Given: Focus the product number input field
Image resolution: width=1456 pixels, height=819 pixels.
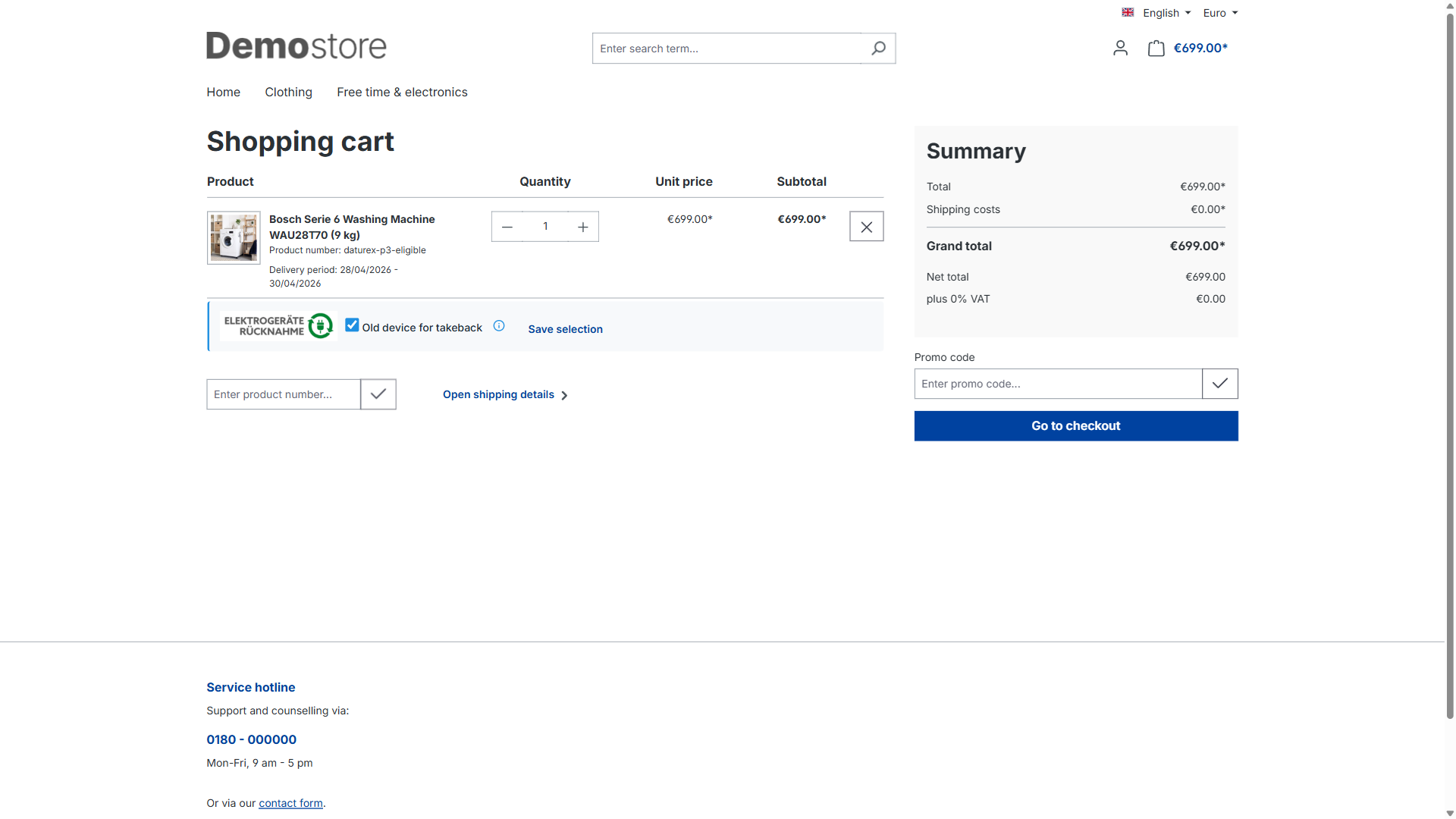Looking at the screenshot, I should click(x=284, y=394).
